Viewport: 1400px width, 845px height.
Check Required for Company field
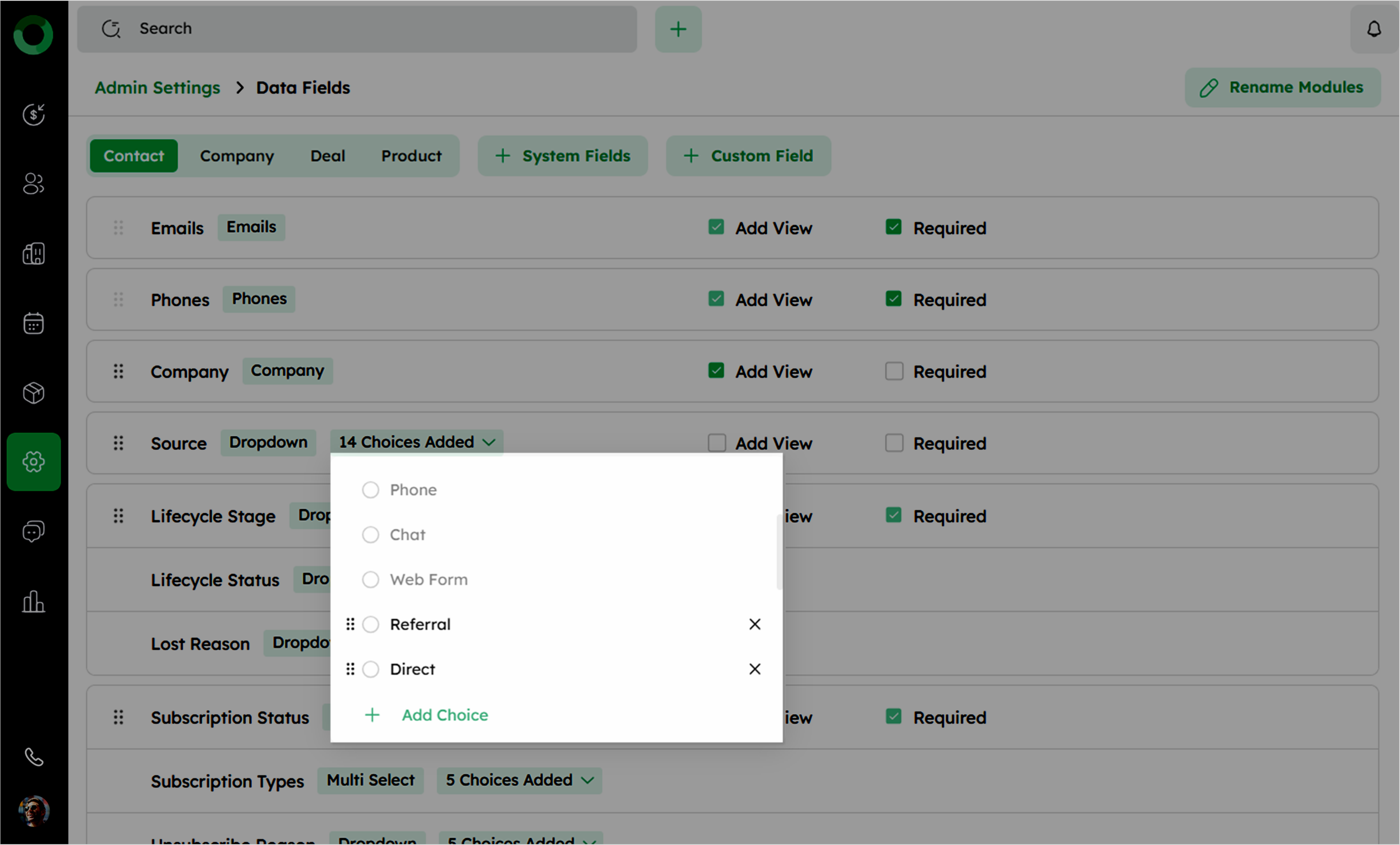coord(894,371)
